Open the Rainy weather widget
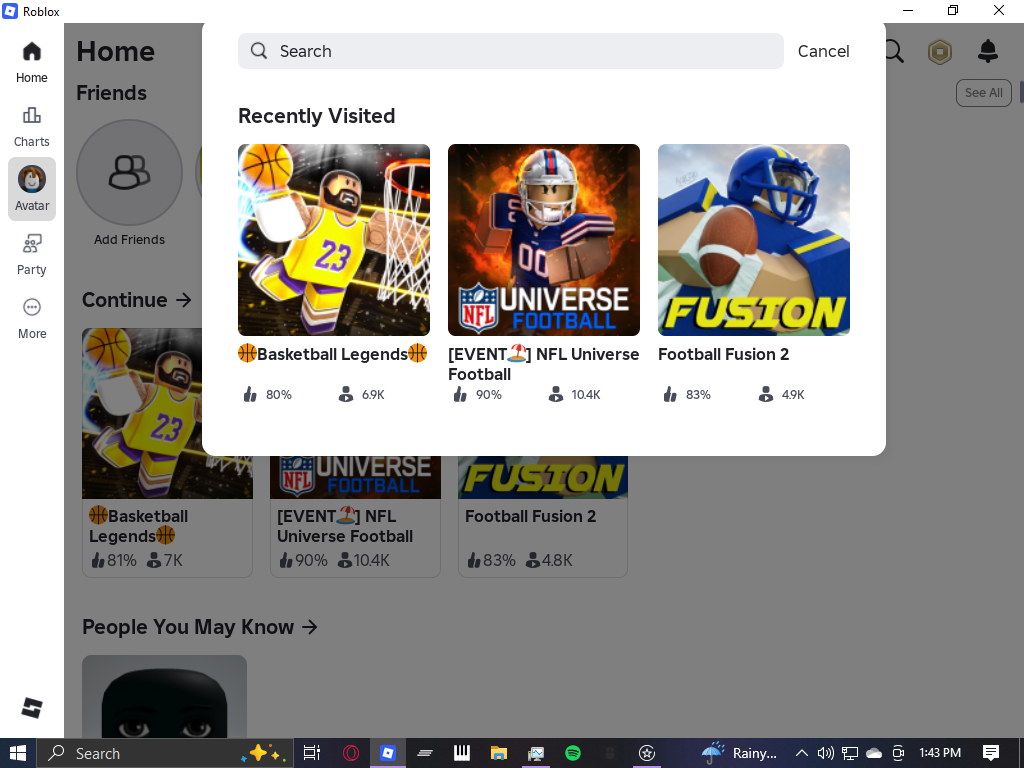Viewport: 1024px width, 768px height. tap(740, 753)
